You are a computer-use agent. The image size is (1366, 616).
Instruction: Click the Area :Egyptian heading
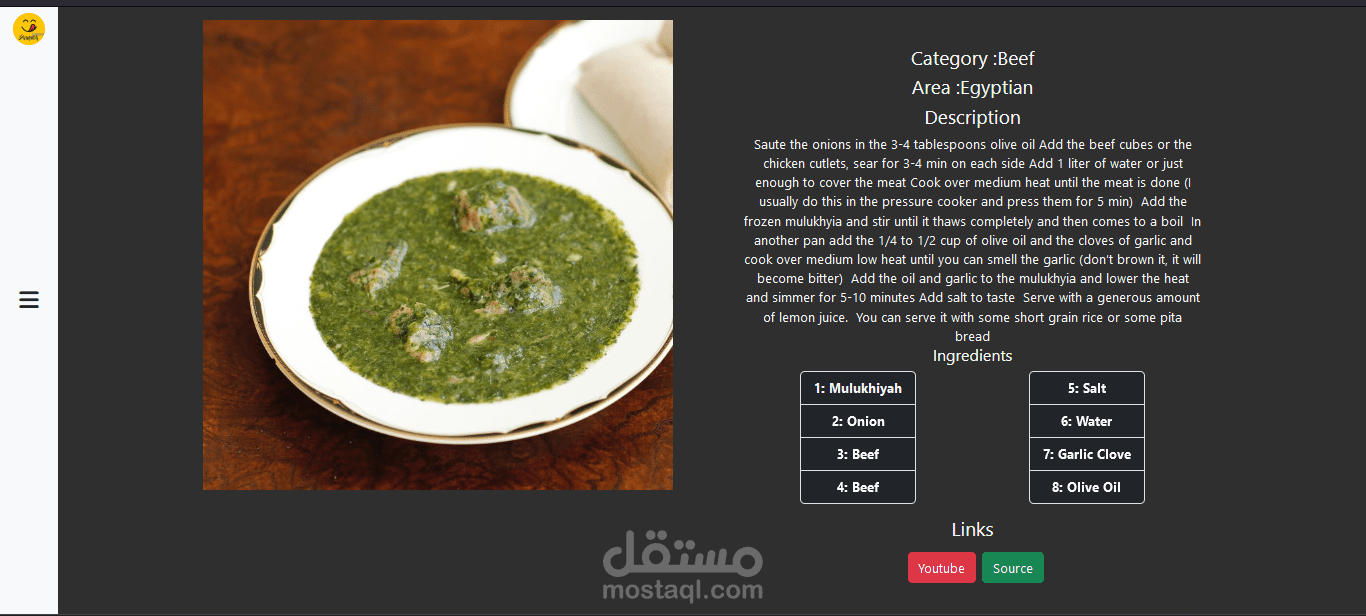click(972, 88)
